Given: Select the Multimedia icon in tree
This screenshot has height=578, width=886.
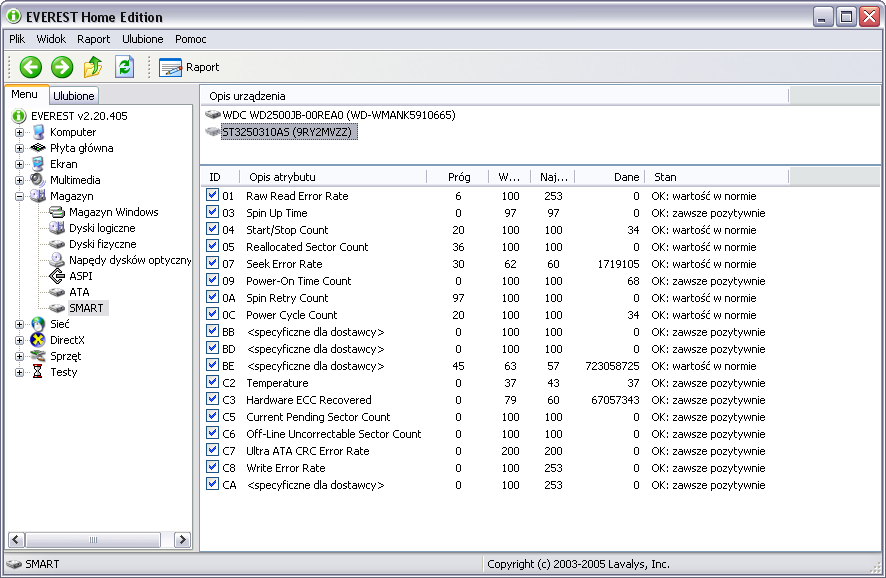Looking at the screenshot, I should (38, 180).
